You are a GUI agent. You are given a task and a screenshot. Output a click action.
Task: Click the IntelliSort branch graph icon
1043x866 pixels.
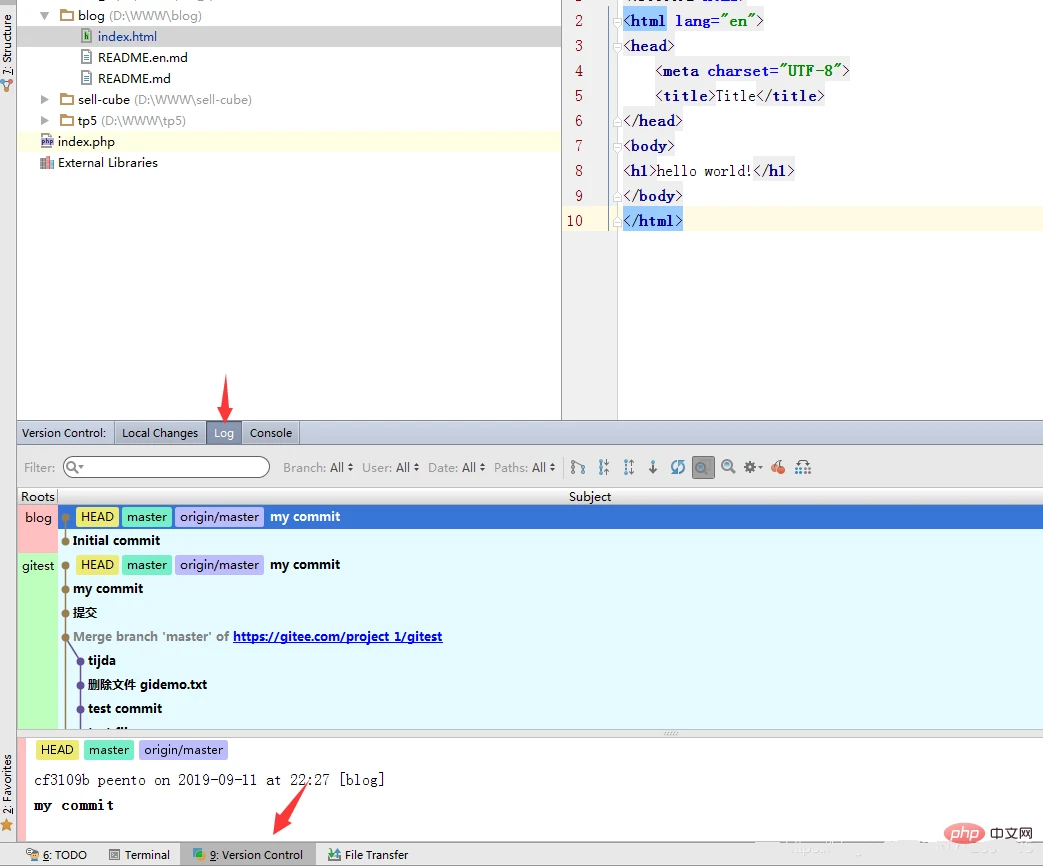(578, 467)
